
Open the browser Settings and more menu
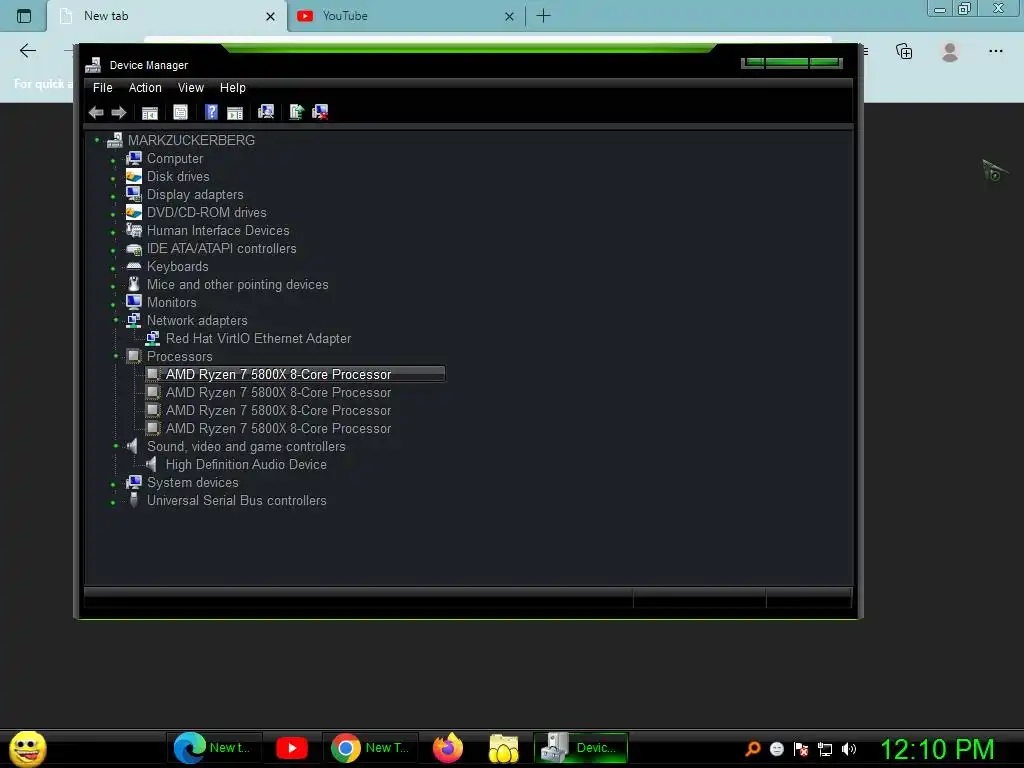click(995, 51)
